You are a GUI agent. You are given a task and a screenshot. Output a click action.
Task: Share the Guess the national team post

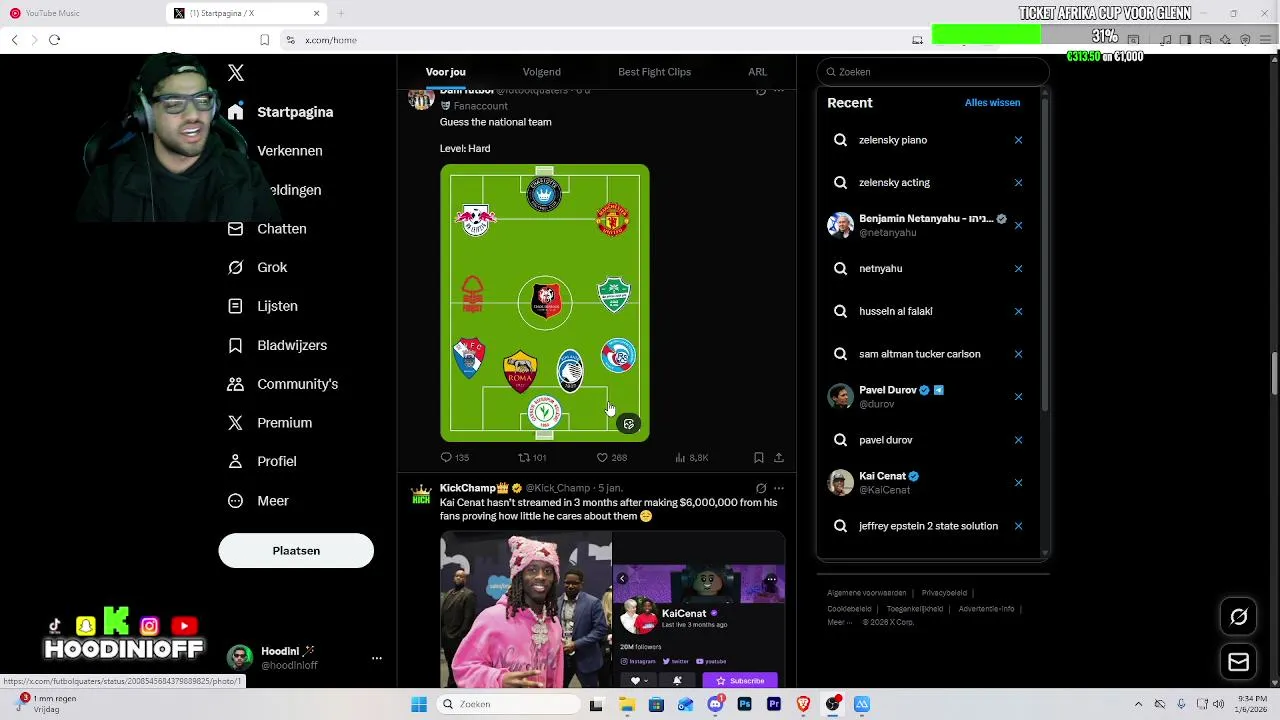[779, 458]
